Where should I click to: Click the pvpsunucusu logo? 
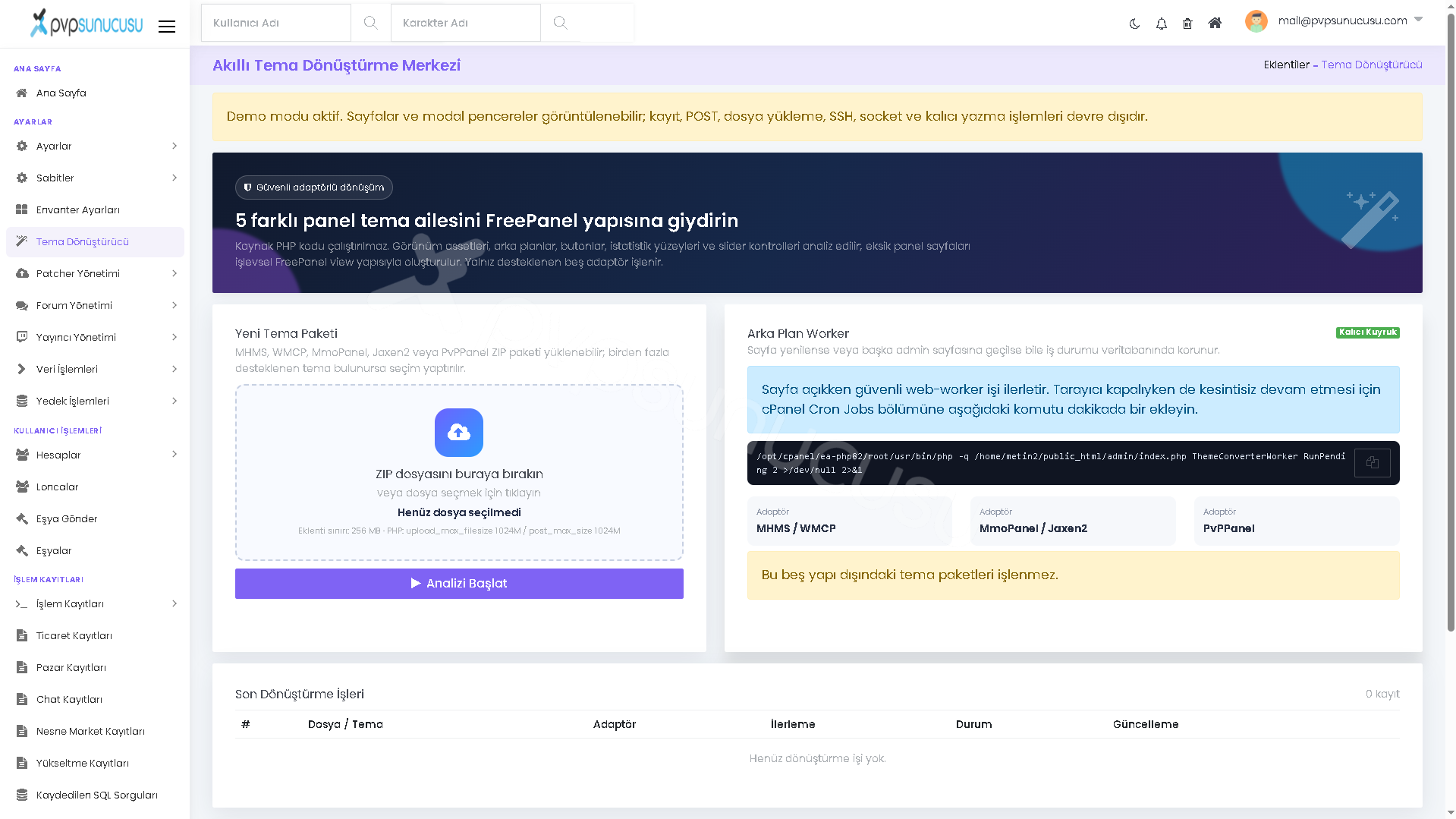click(x=86, y=24)
